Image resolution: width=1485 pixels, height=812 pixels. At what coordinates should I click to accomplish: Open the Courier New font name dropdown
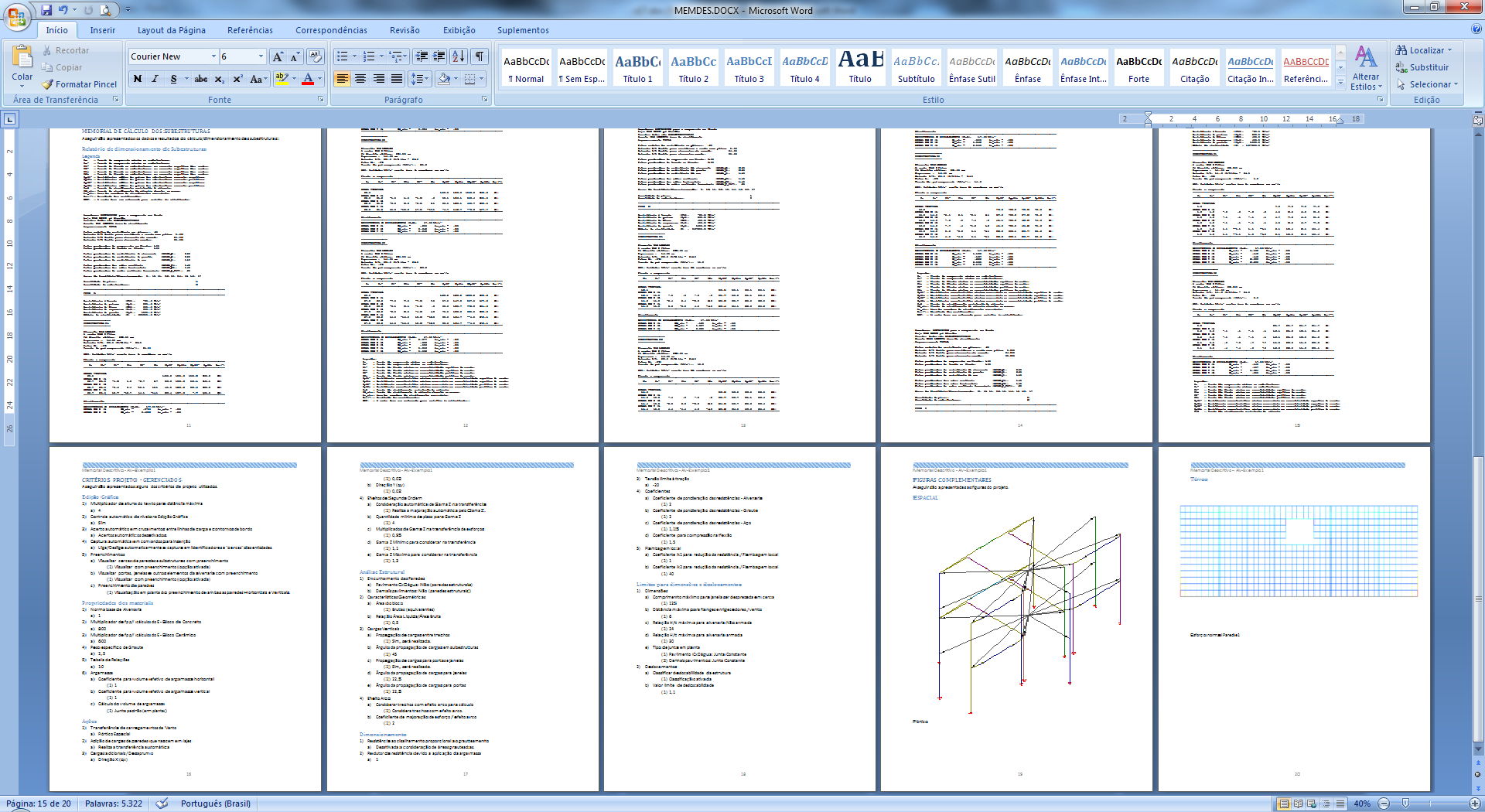tap(213, 56)
